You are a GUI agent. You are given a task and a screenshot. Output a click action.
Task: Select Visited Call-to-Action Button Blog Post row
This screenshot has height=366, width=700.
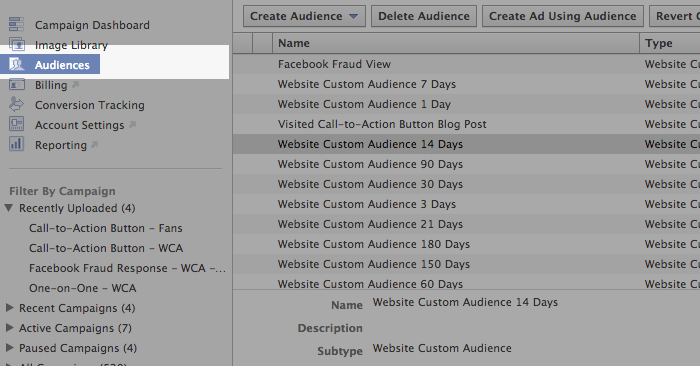467,124
